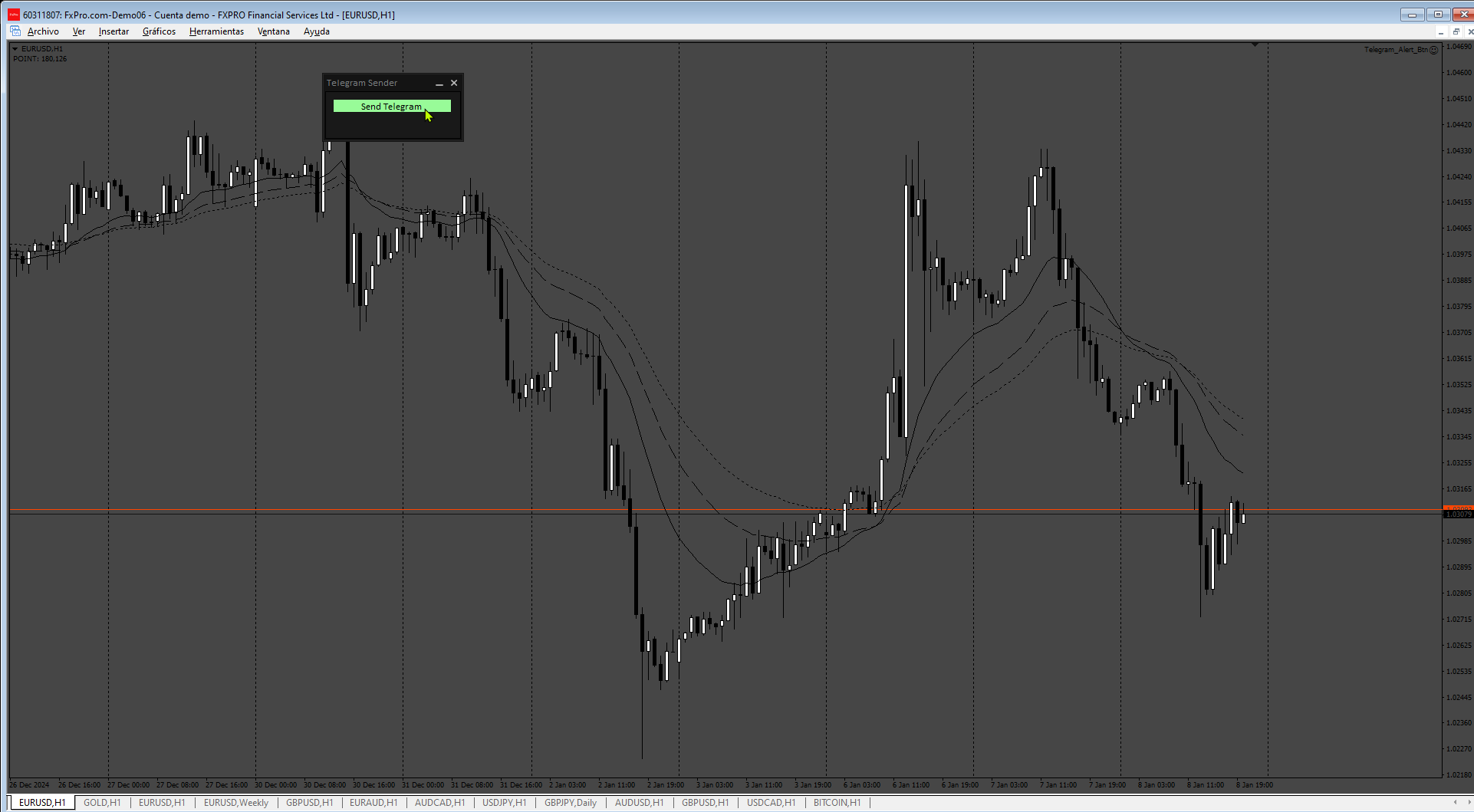The height and width of the screenshot is (812, 1474).
Task: Click the POINT: 180,126 chart label
Action: click(x=40, y=59)
